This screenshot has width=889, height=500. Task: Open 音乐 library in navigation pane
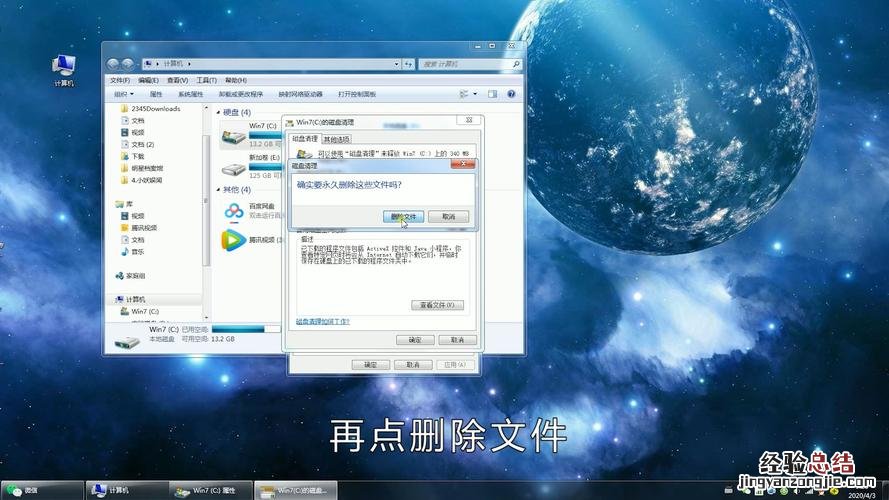[133, 252]
